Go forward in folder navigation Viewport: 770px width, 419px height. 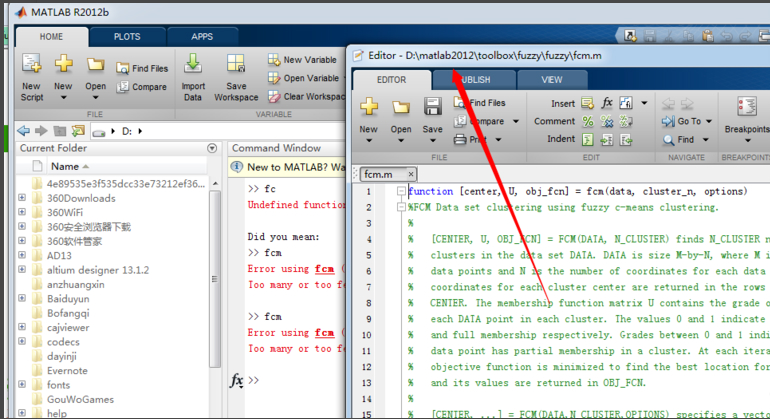click(x=41, y=131)
